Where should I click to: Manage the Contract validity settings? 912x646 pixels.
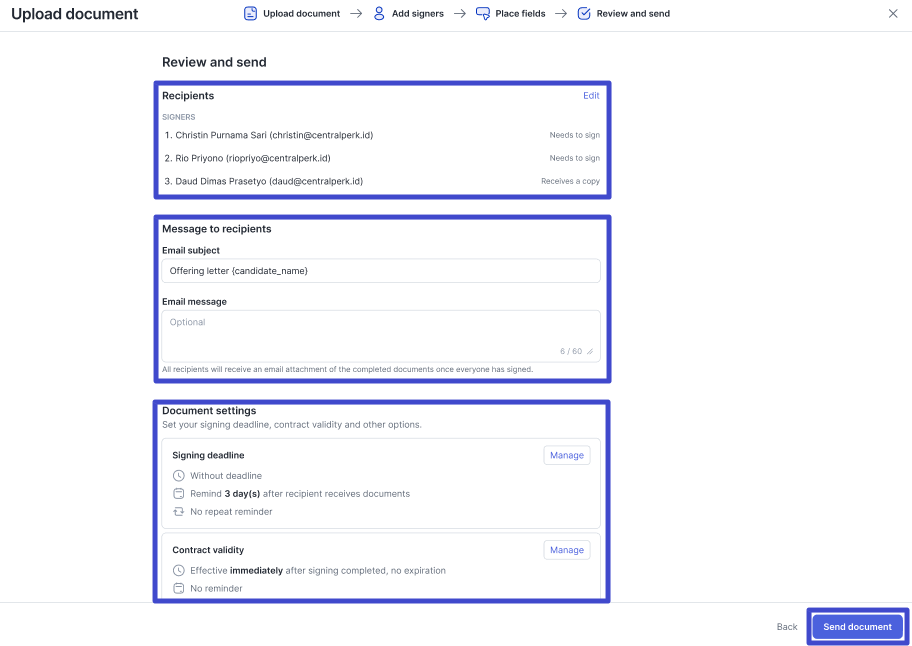[567, 550]
